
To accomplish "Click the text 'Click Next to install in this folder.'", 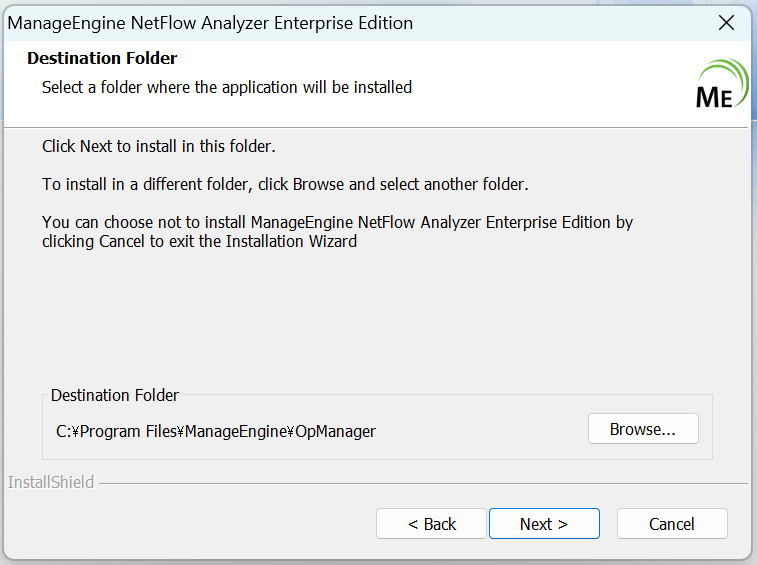I will click(159, 146).
